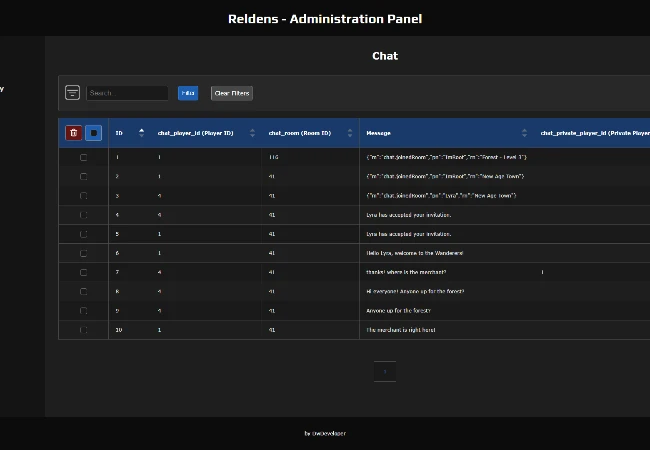Open the 'Forest - Level 1' joinedRoom message

446,157
